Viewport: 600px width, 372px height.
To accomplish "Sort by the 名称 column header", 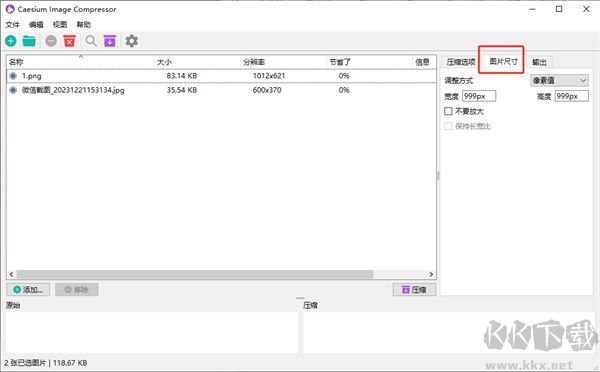I will [80, 62].
